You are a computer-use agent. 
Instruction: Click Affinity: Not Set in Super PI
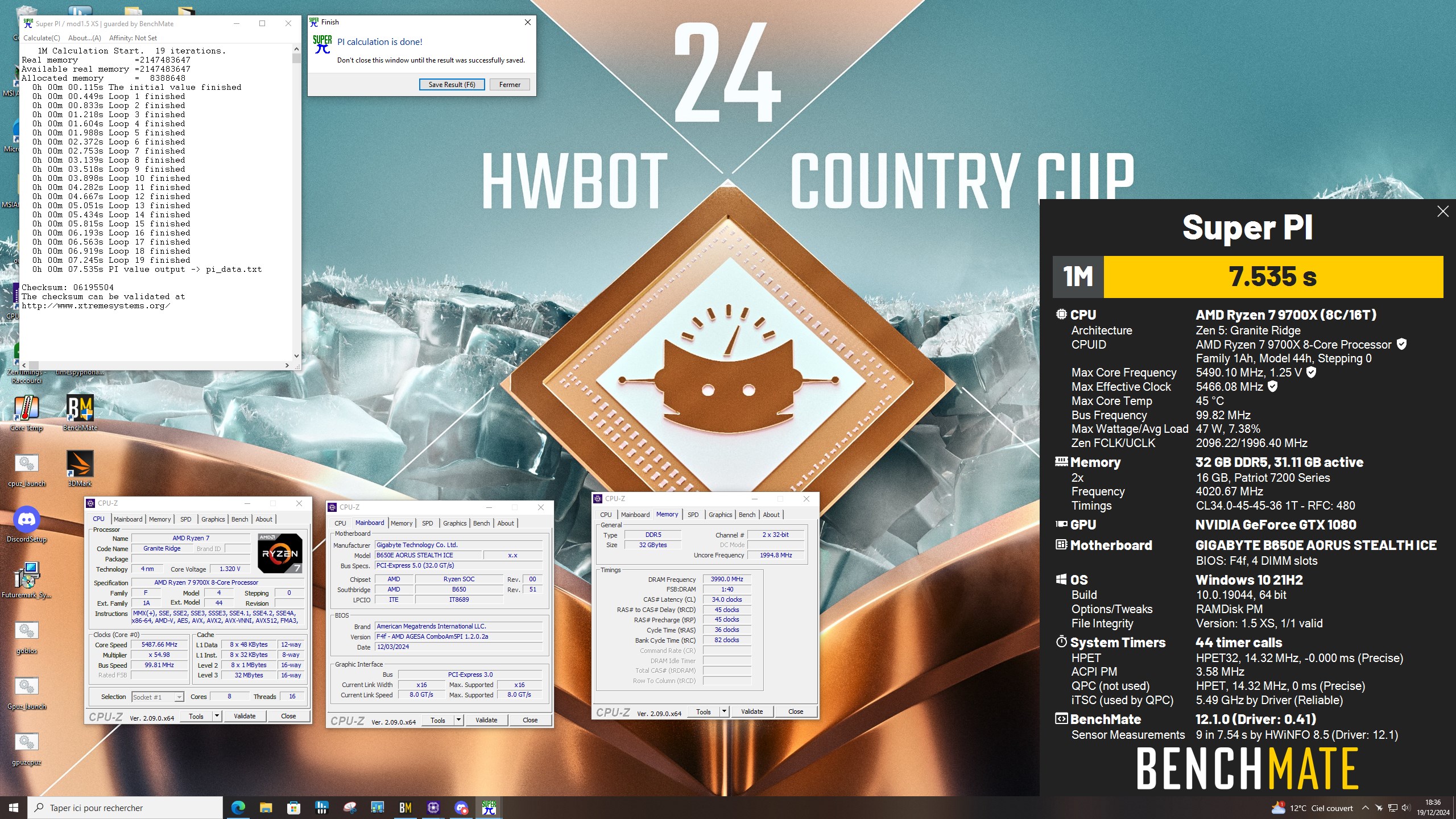133,38
